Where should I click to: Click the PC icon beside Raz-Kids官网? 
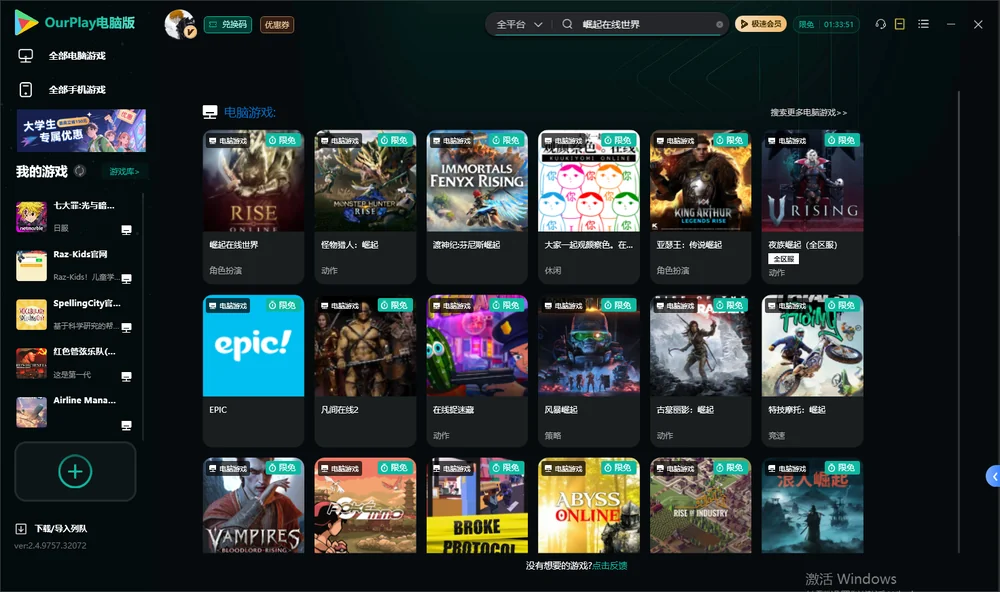[126, 279]
